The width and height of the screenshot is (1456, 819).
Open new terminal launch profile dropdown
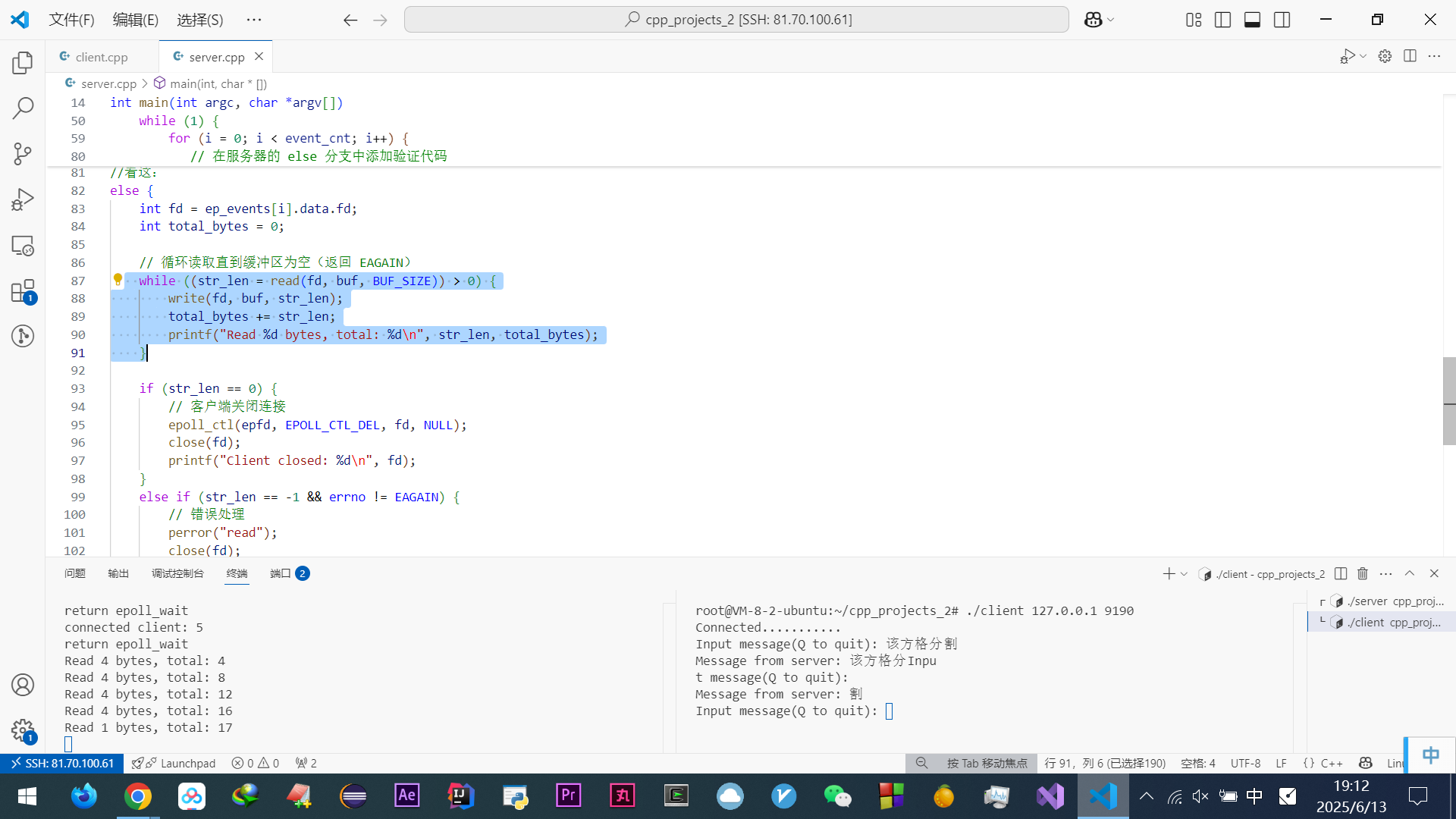pyautogui.click(x=1184, y=574)
